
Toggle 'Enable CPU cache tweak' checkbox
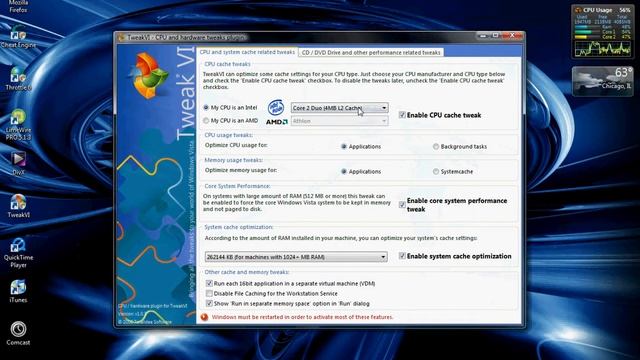pos(402,115)
